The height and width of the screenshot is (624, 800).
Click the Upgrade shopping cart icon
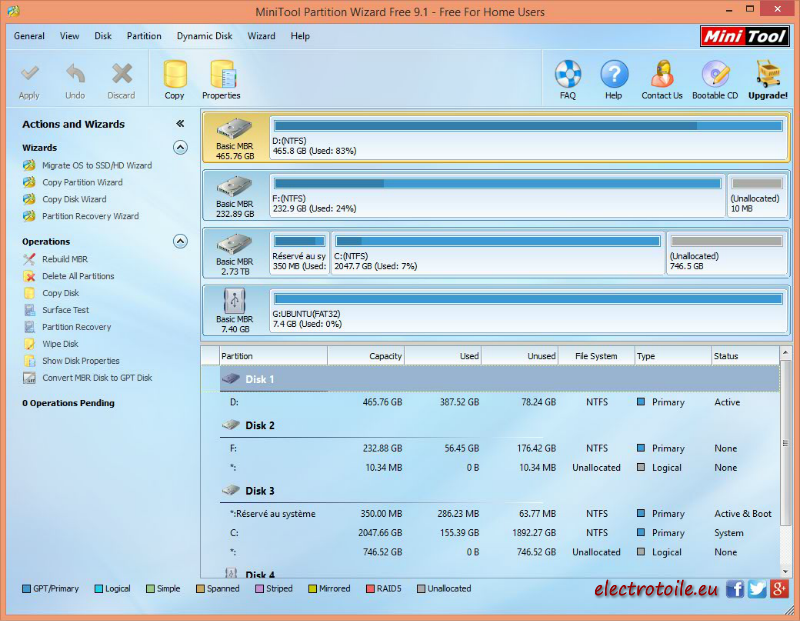click(768, 74)
